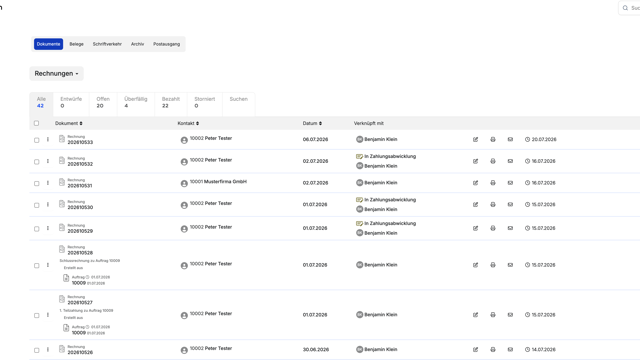Open invoice number 202610529
This screenshot has width=640, height=360.
(x=80, y=231)
